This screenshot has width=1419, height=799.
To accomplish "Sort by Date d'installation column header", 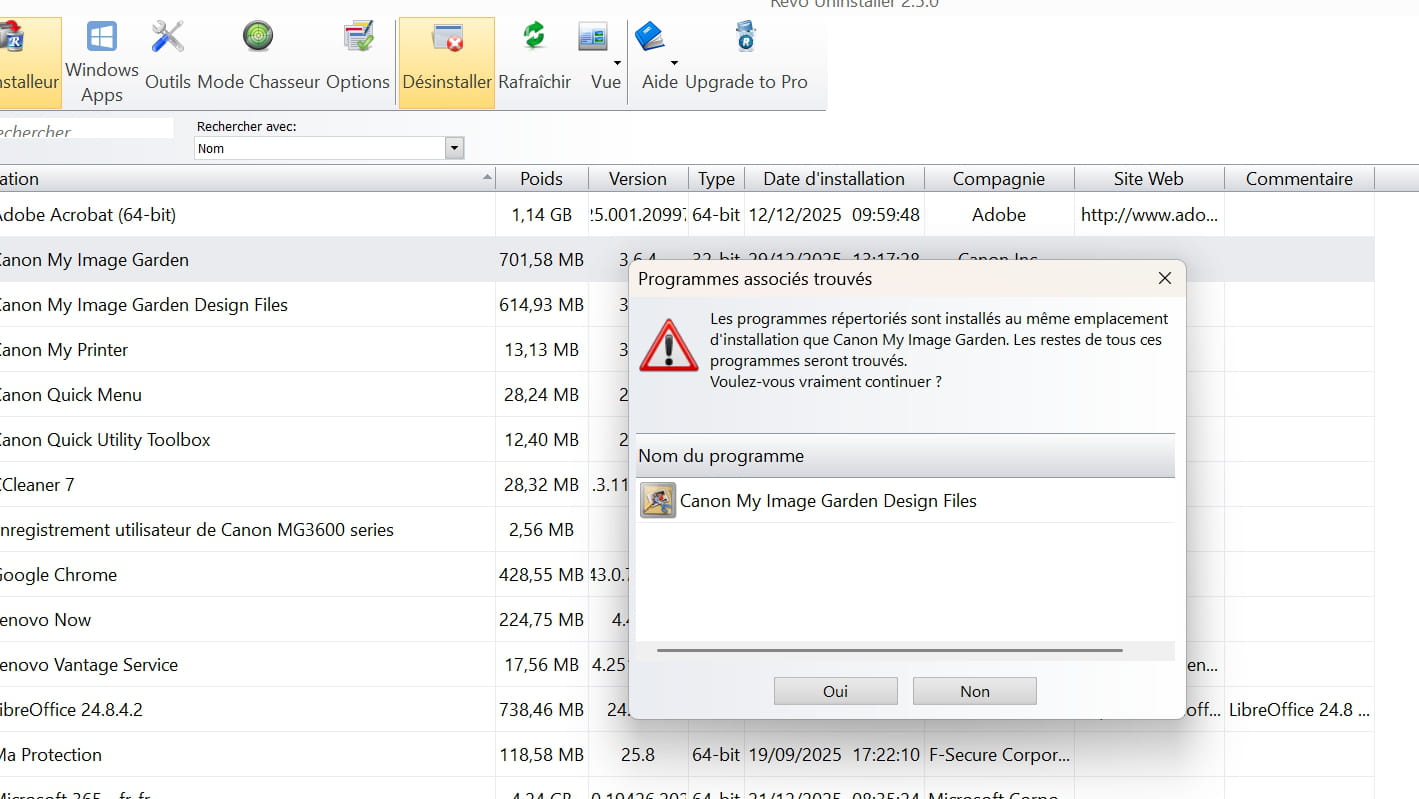I will pyautogui.click(x=834, y=179).
